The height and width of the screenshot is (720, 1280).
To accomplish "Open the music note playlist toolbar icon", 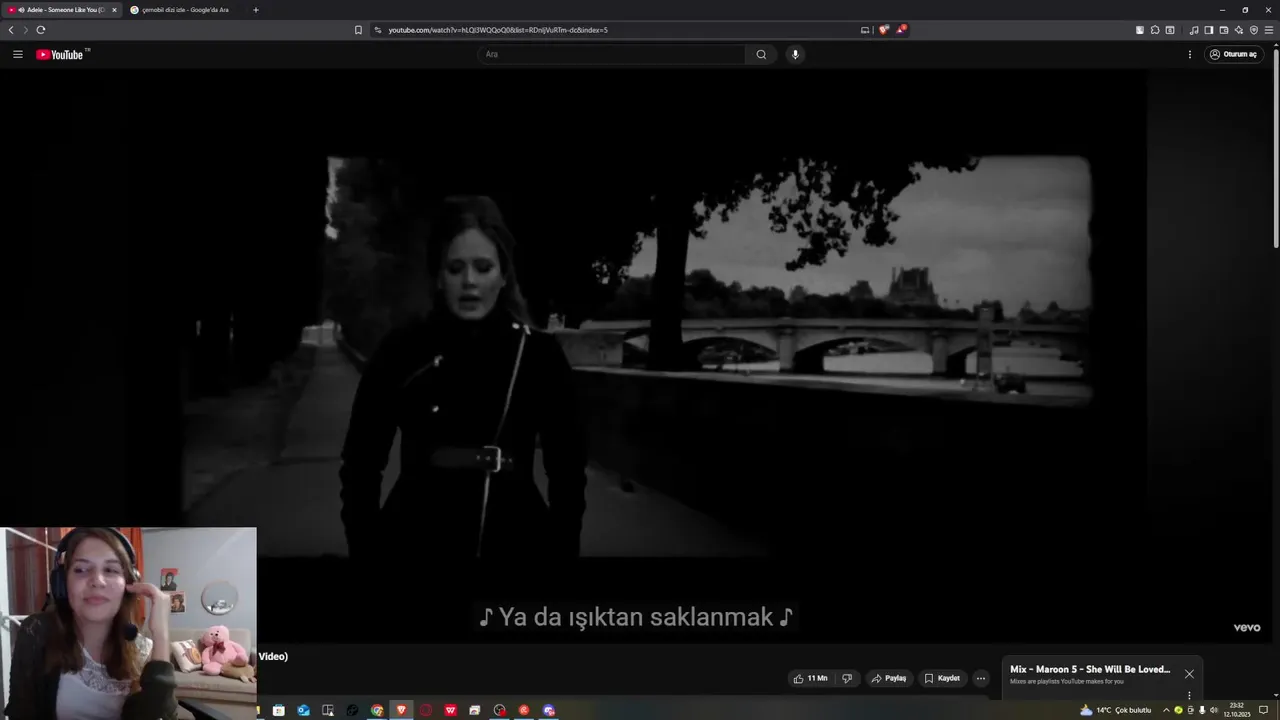I will (x=1194, y=30).
